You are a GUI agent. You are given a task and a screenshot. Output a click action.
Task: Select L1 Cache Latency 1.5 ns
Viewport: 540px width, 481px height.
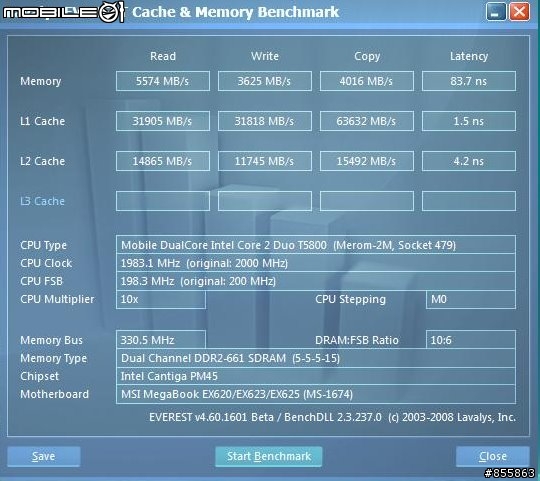(x=469, y=121)
